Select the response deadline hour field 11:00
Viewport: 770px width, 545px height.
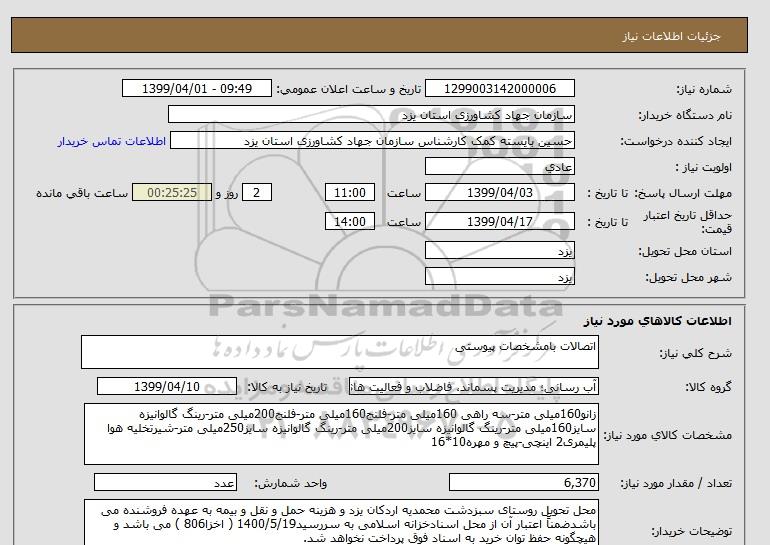[350, 192]
